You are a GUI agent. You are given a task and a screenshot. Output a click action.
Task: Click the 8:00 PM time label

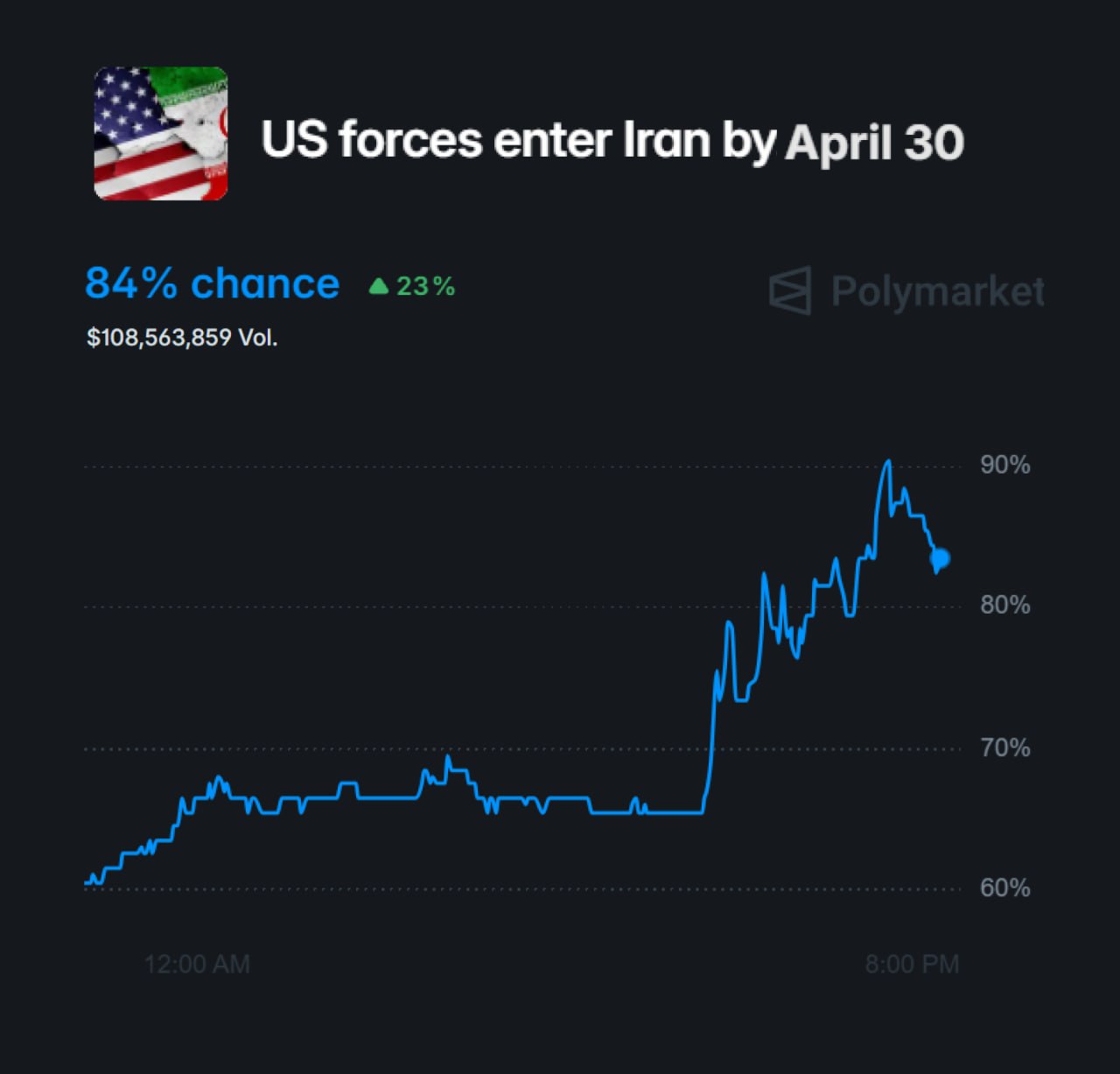[912, 965]
